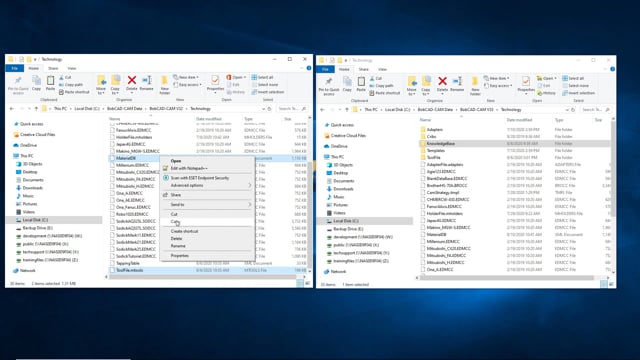Click Copy path in right window ribbon
640x360 pixels.
click(382, 86)
